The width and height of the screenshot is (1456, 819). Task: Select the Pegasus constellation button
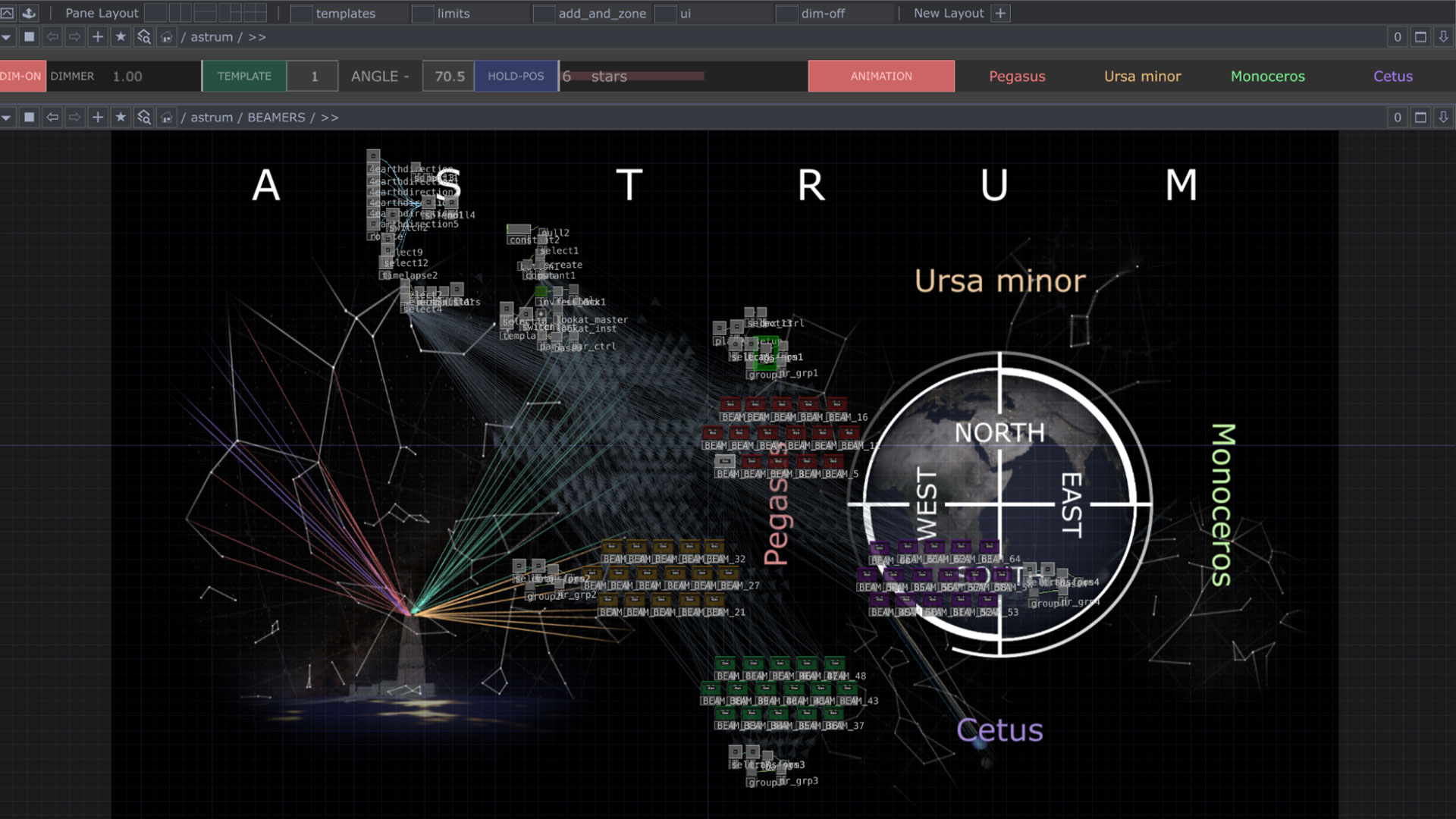tap(1017, 77)
